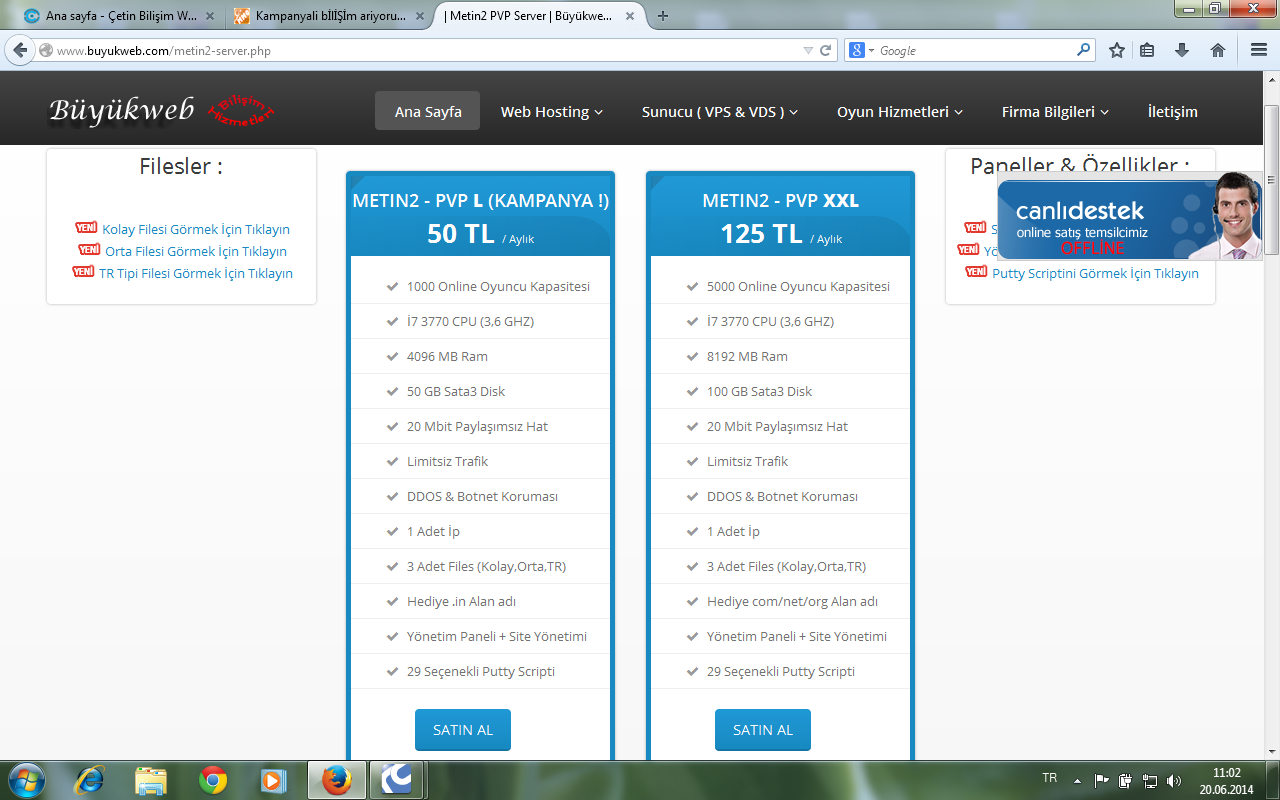The width and height of the screenshot is (1280, 800).
Task: Open the Action Center flag icon
Action: pyautogui.click(x=1102, y=780)
